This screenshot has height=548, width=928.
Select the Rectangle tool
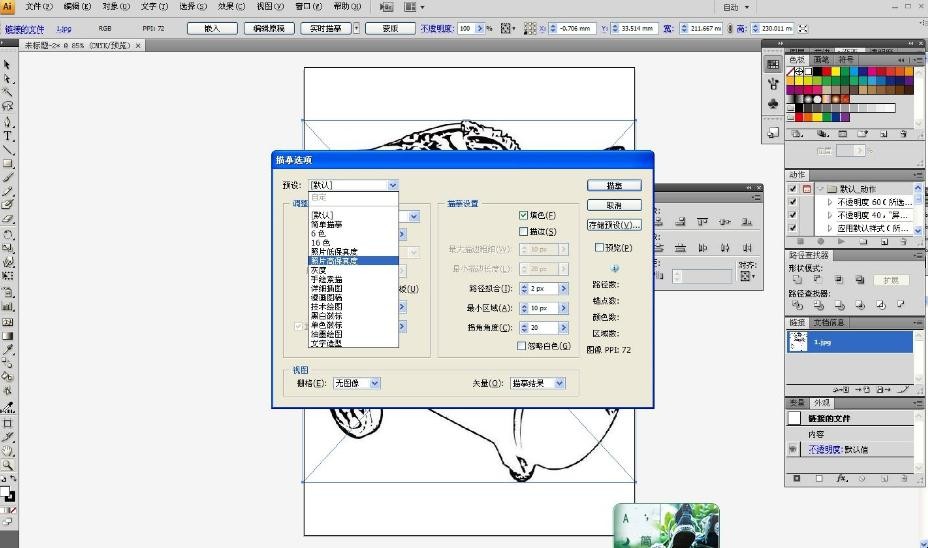(x=8, y=163)
